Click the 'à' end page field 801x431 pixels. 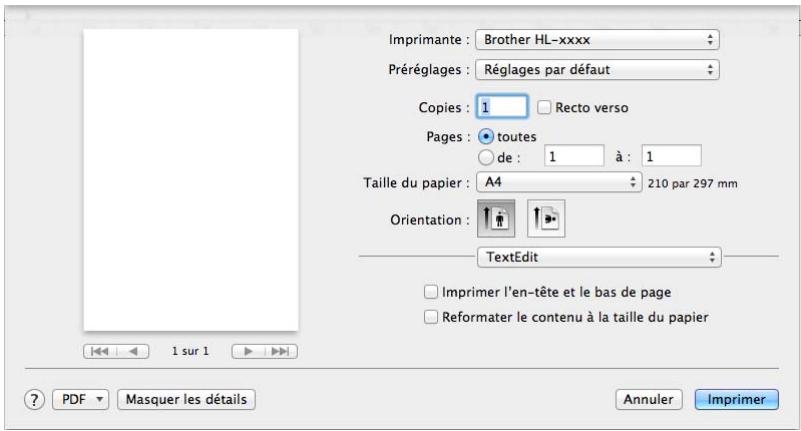(x=671, y=156)
